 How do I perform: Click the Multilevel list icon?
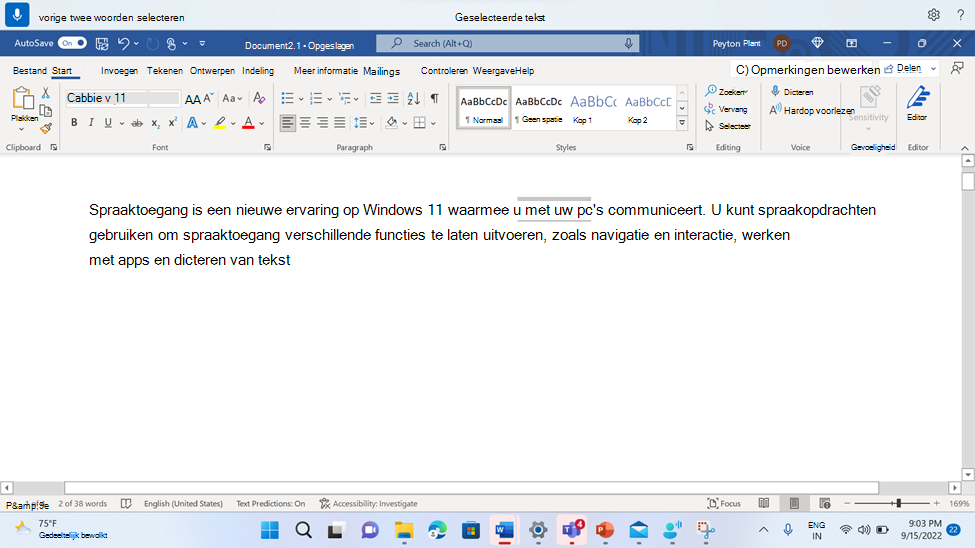click(x=344, y=98)
